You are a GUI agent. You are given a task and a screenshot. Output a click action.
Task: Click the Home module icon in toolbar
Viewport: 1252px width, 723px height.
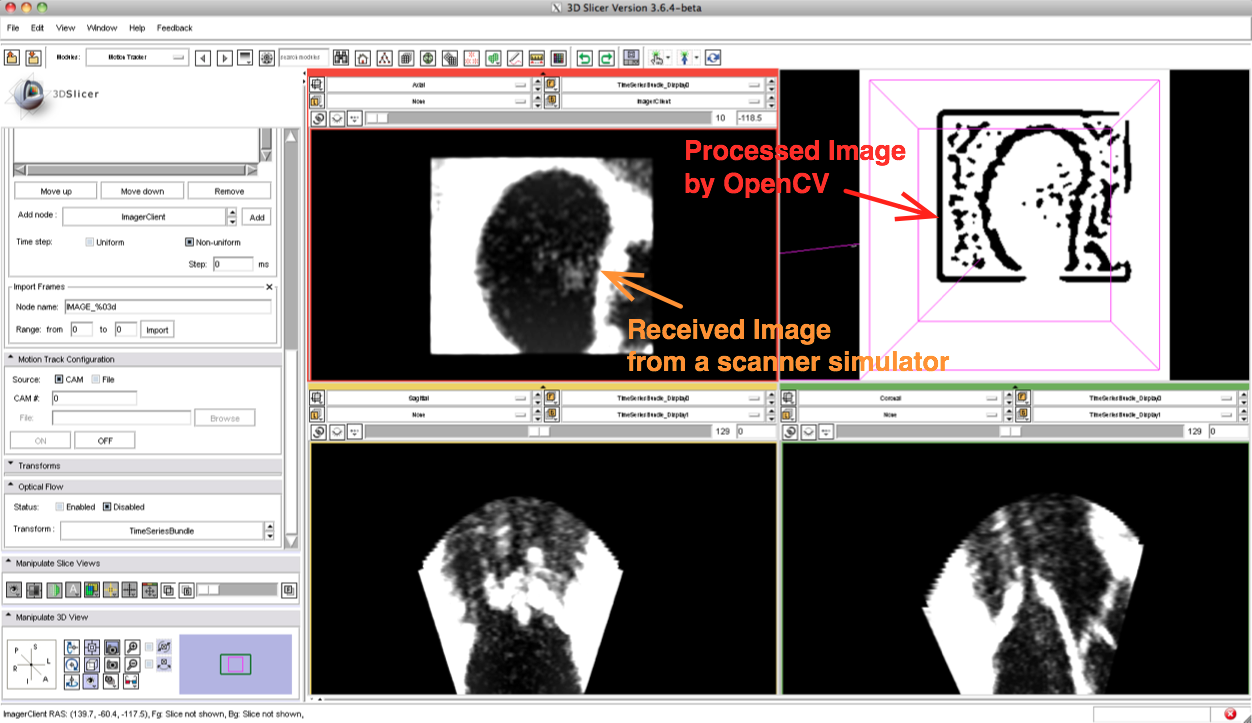click(362, 58)
